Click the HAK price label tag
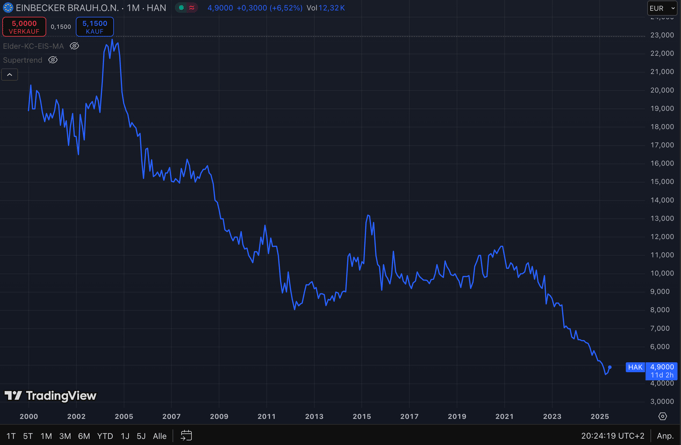The image size is (681, 445). point(635,367)
